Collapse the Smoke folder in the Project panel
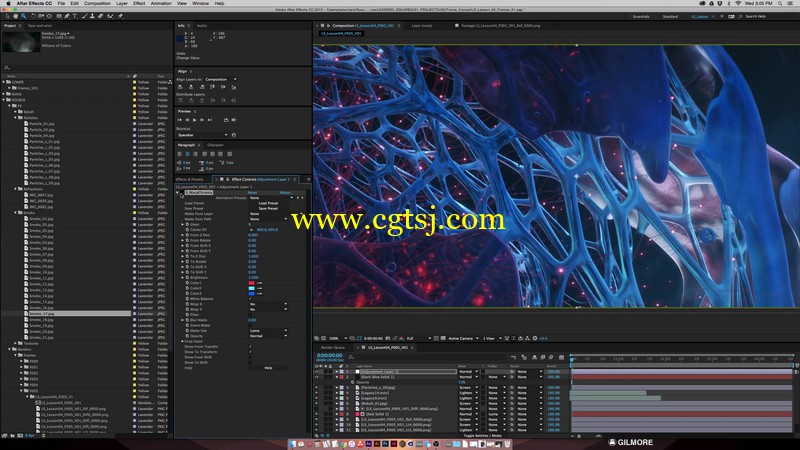The height and width of the screenshot is (450, 800). (x=16, y=212)
